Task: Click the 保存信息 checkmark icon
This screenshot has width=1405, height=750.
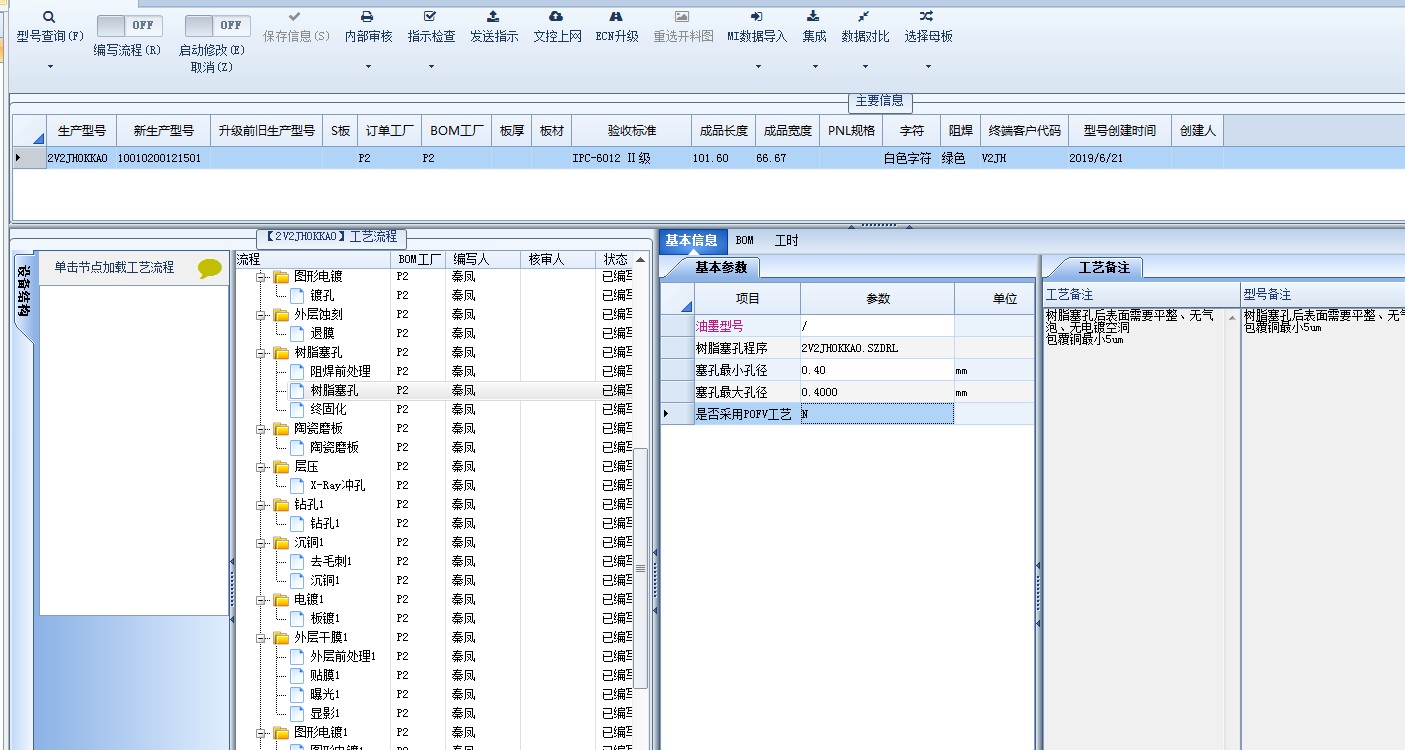Action: [295, 17]
